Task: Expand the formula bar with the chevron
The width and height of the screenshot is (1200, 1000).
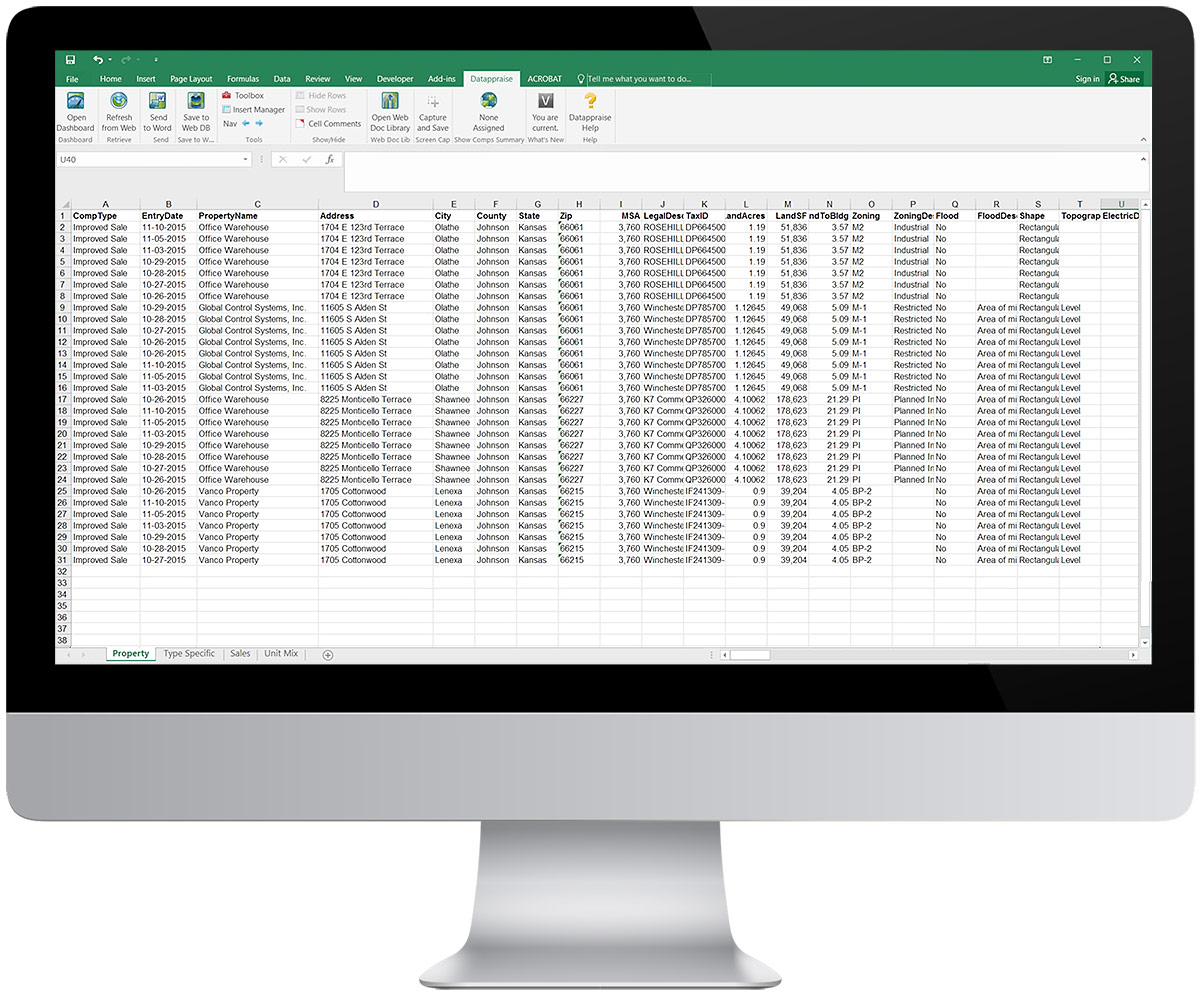Action: pyautogui.click(x=1144, y=159)
